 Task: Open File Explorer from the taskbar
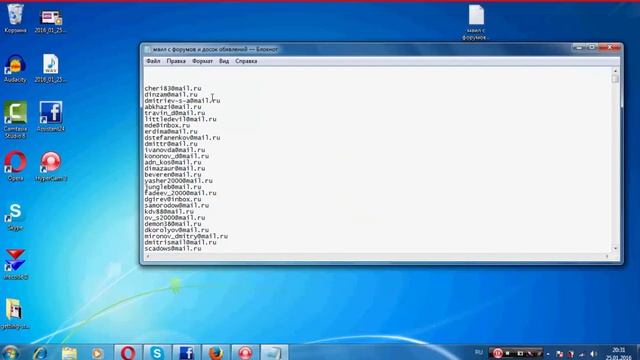click(69, 353)
